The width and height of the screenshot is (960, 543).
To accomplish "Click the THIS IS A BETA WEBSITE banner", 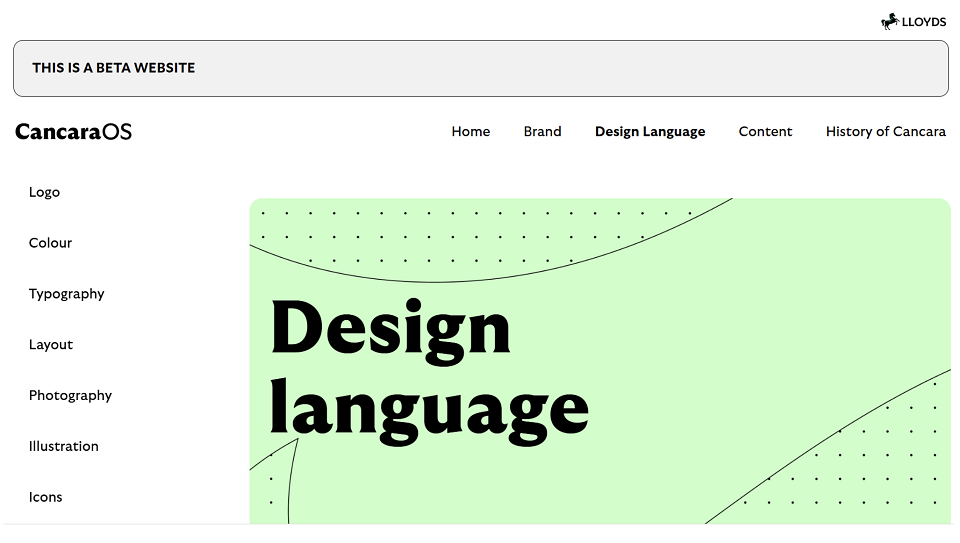I will click(481, 68).
